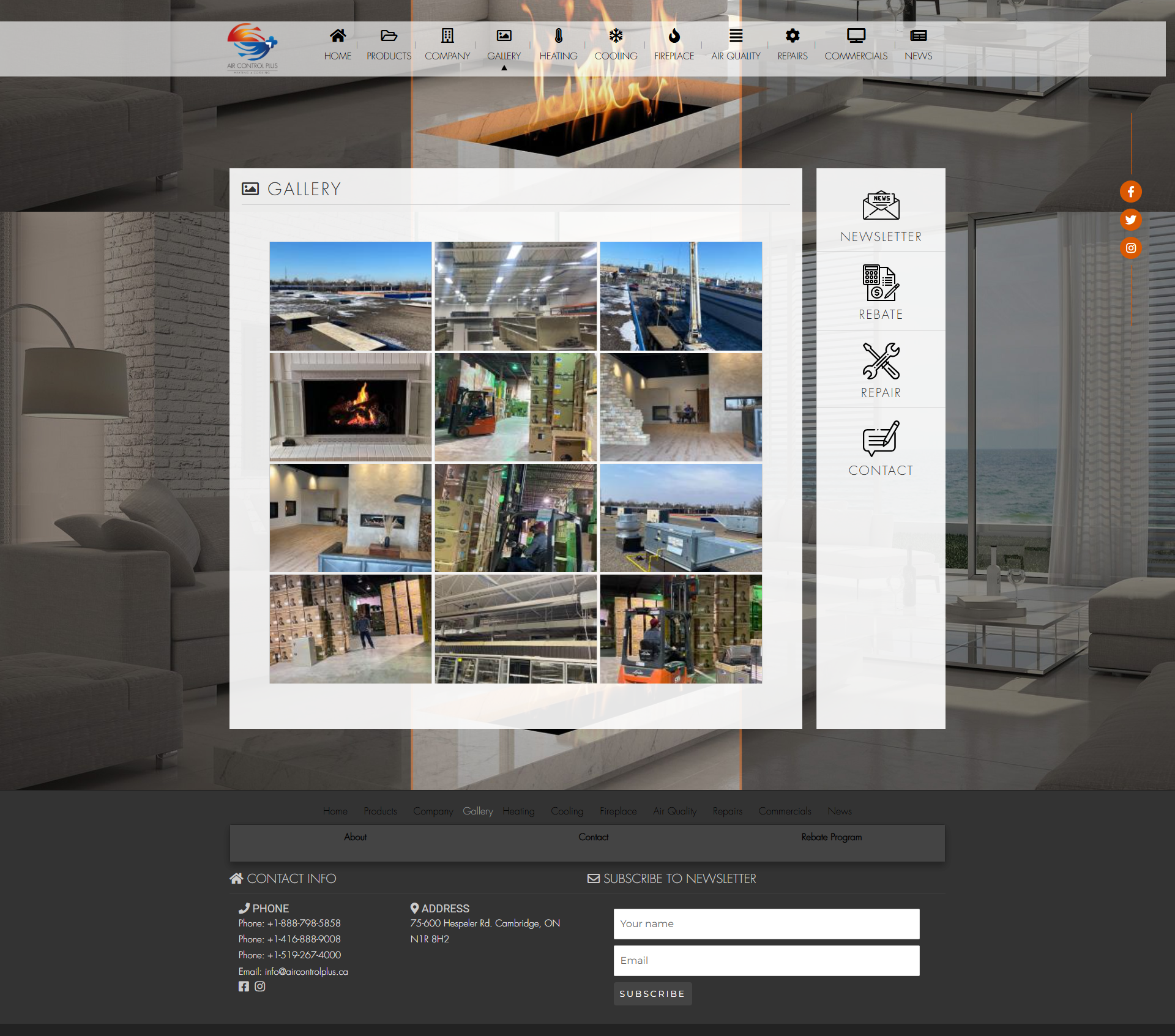Image resolution: width=1175 pixels, height=1036 pixels.
Task: Click the Contact message icon
Action: click(880, 438)
